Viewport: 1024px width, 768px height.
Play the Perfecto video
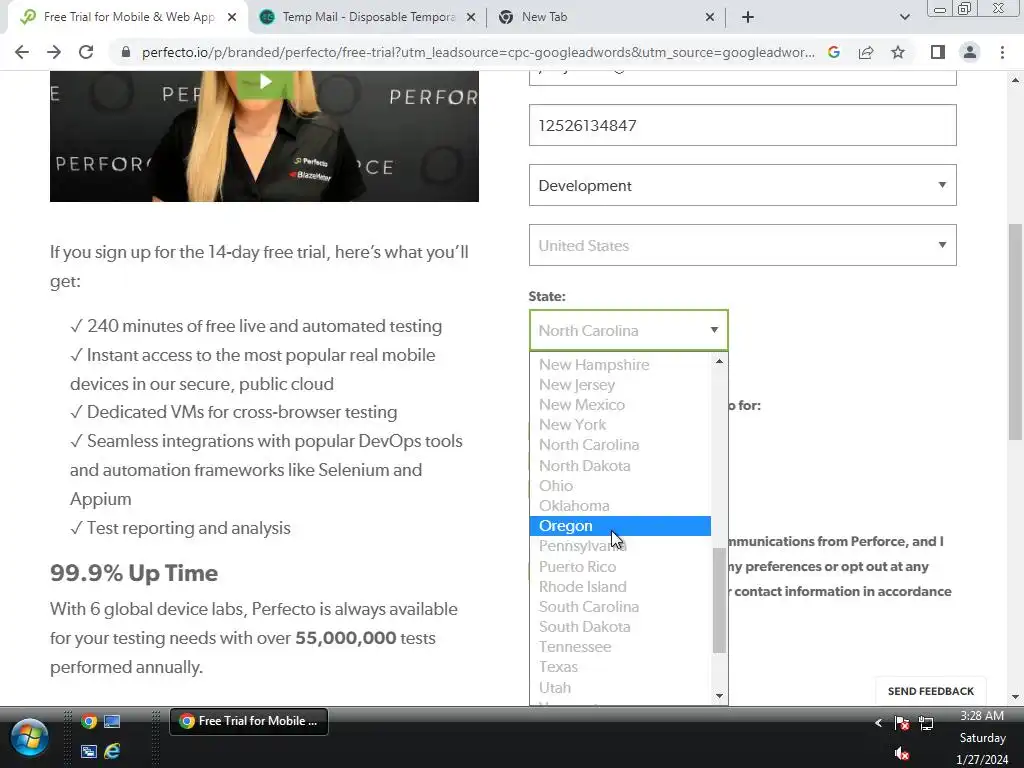click(265, 82)
